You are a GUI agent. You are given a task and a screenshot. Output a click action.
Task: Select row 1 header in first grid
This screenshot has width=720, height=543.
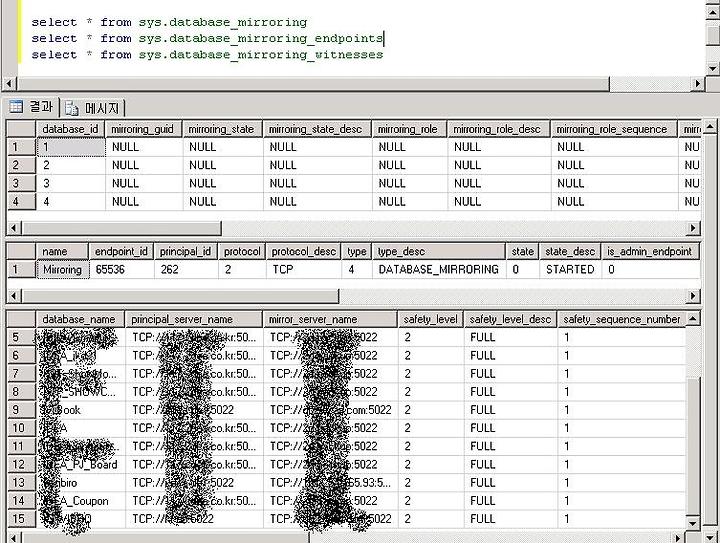[x=21, y=147]
